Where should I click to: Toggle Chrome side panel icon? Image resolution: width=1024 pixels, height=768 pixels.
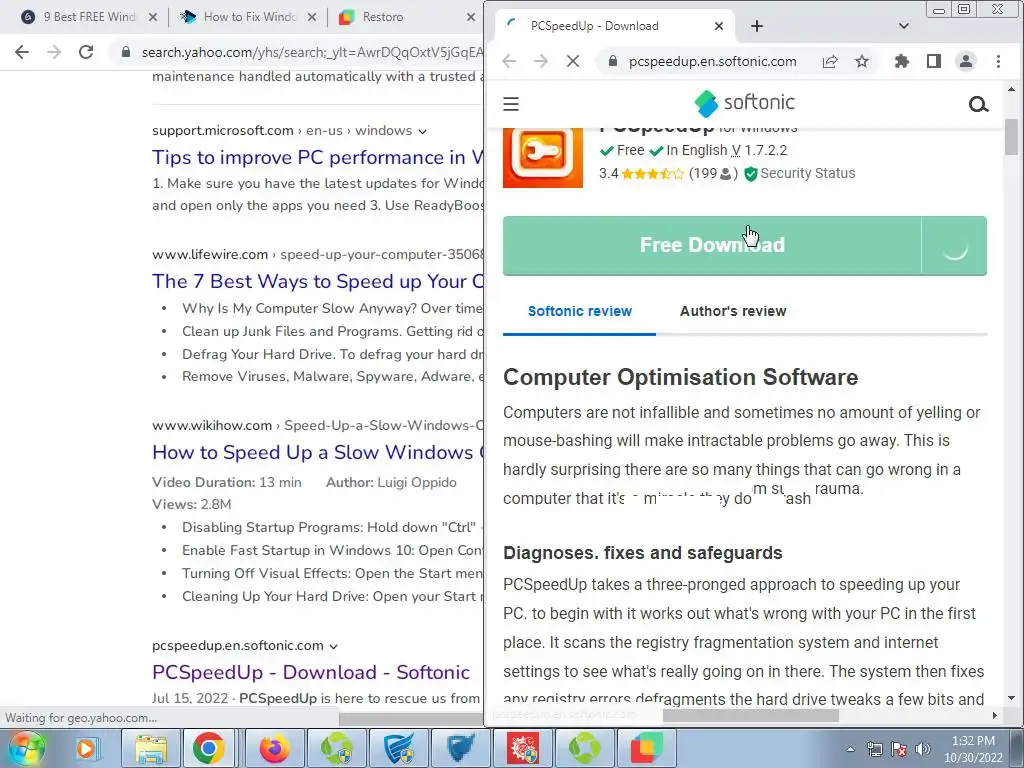[x=934, y=61]
